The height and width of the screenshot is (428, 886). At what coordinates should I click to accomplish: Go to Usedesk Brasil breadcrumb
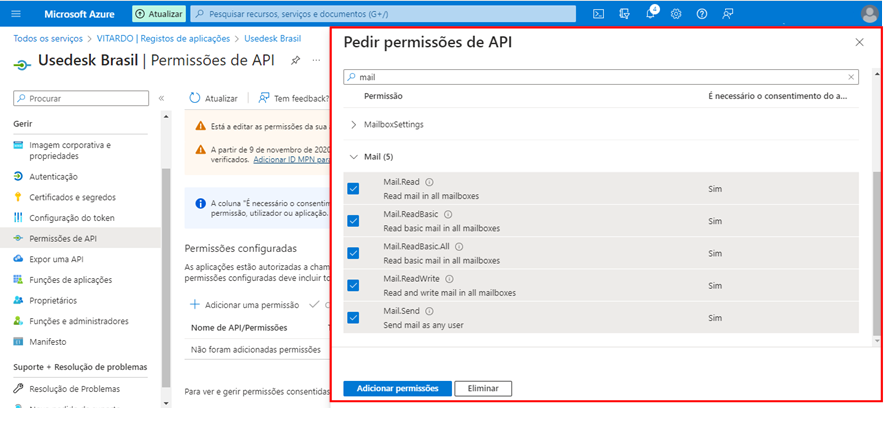(272, 38)
